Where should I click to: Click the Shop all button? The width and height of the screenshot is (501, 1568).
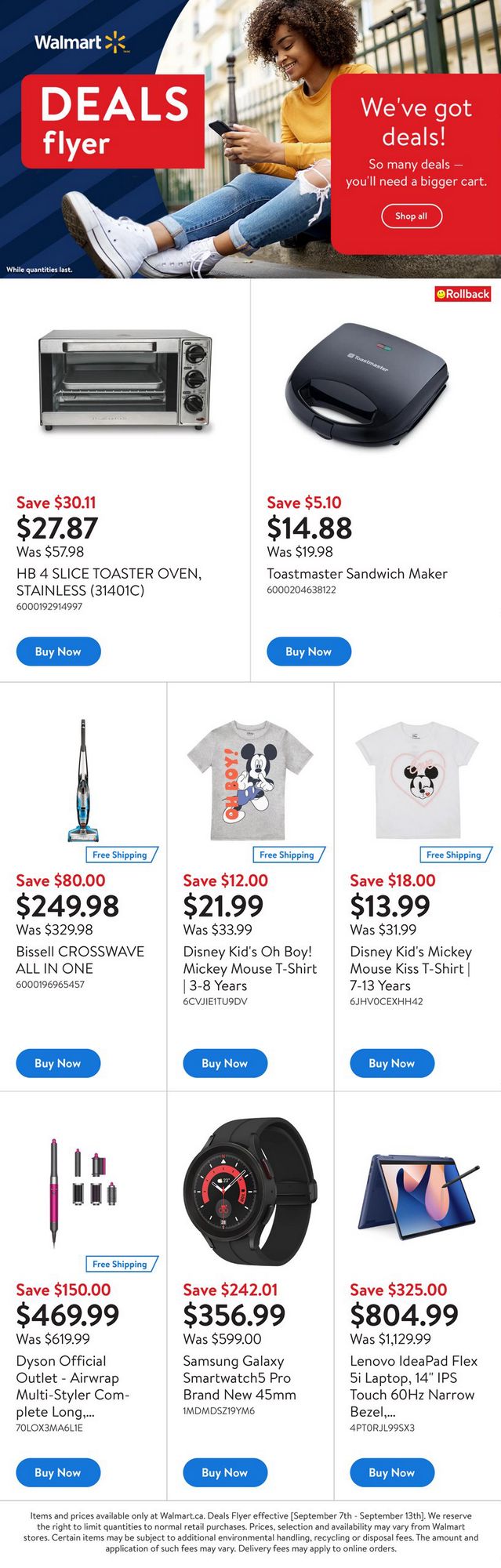pyautogui.click(x=412, y=216)
